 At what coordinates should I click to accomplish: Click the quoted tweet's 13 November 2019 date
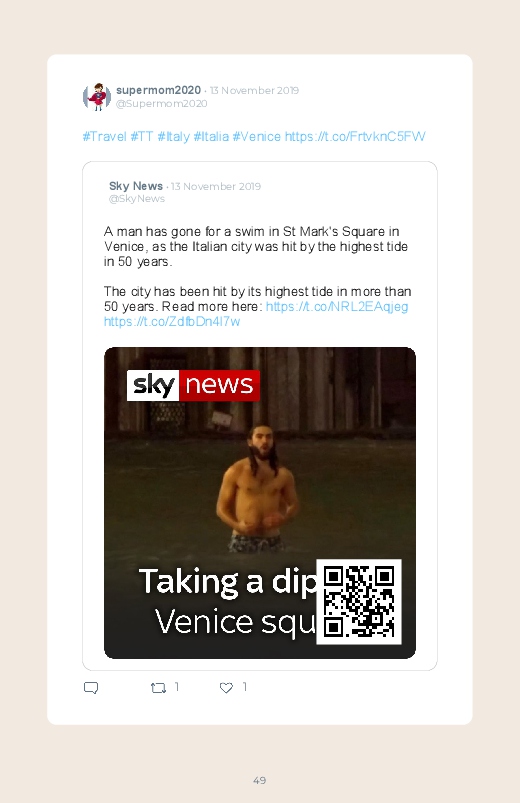(216, 186)
